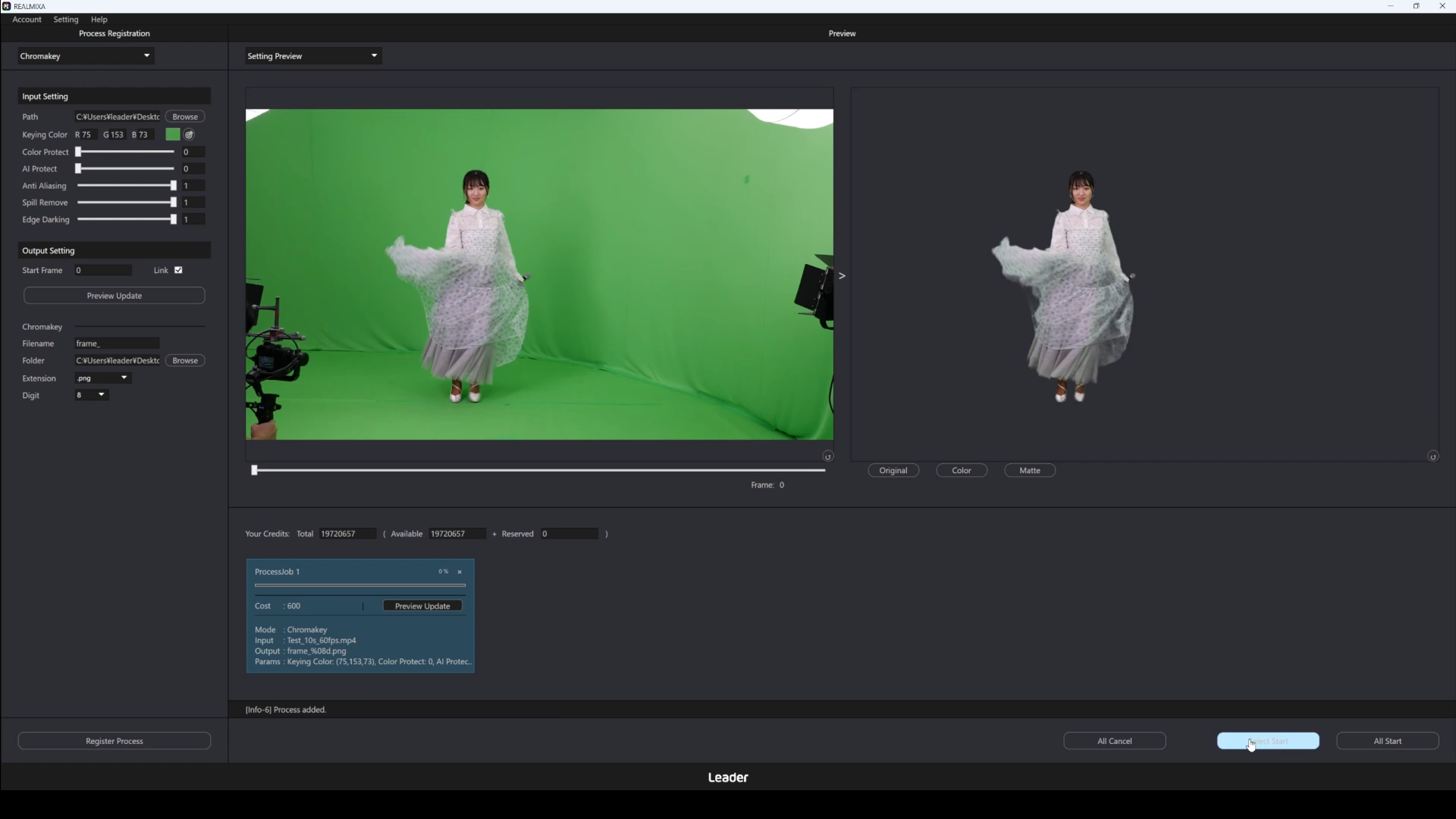Screen dimensions: 1456x819
Task: Open the Setting Preview dropdown
Action: [313, 56]
